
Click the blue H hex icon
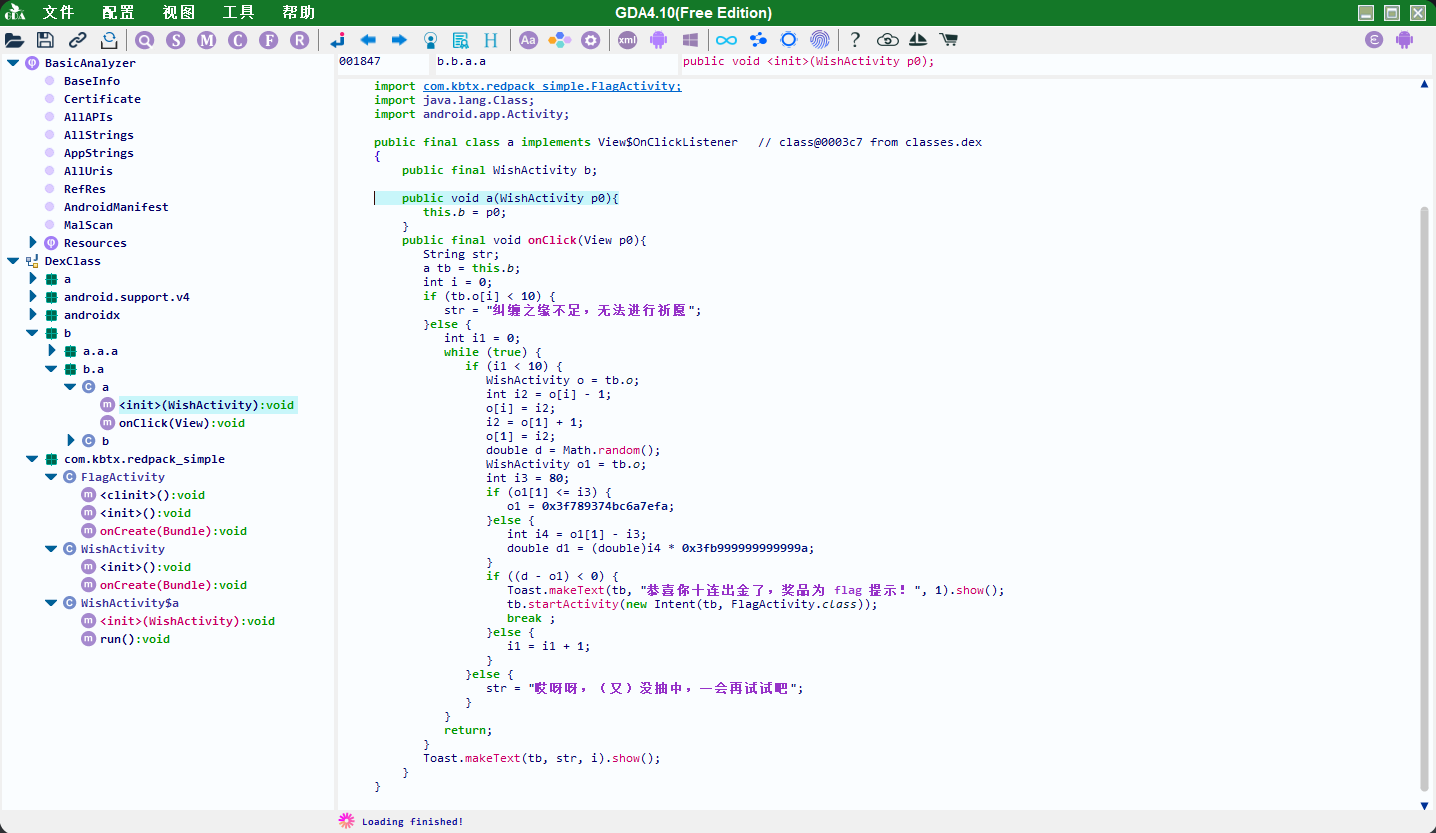click(x=491, y=40)
